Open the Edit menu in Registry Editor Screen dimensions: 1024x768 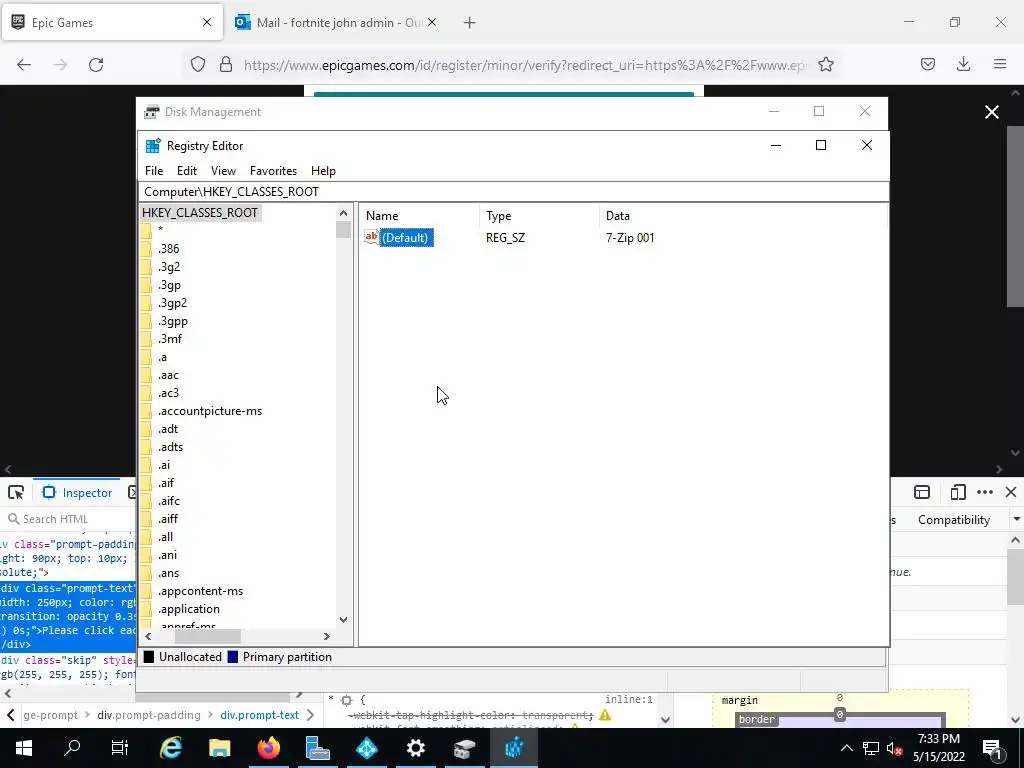(x=187, y=170)
